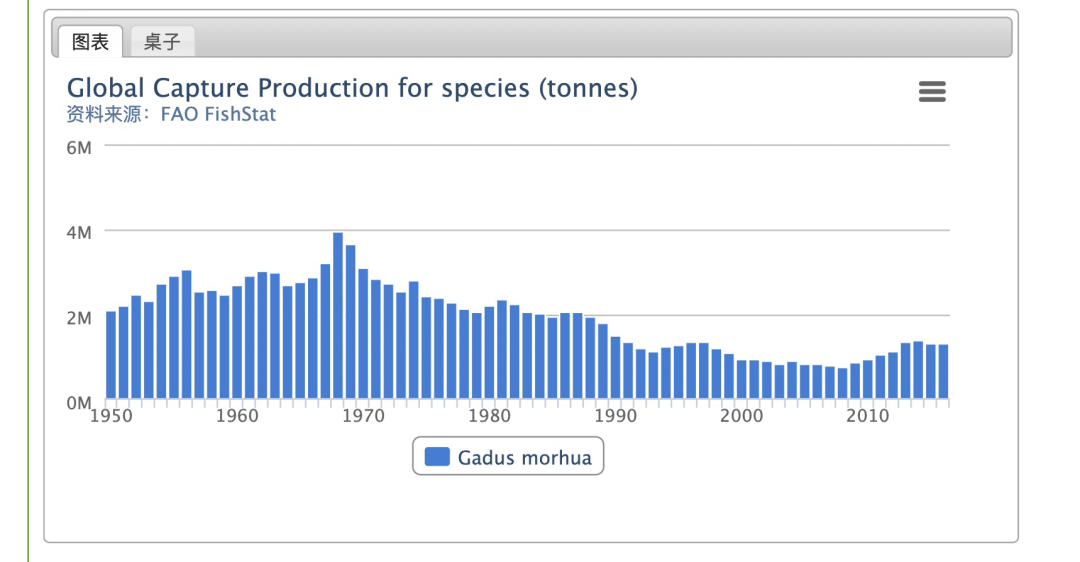The width and height of the screenshot is (1080, 562).
Task: Select the bar above 1970 label
Action: click(363, 333)
